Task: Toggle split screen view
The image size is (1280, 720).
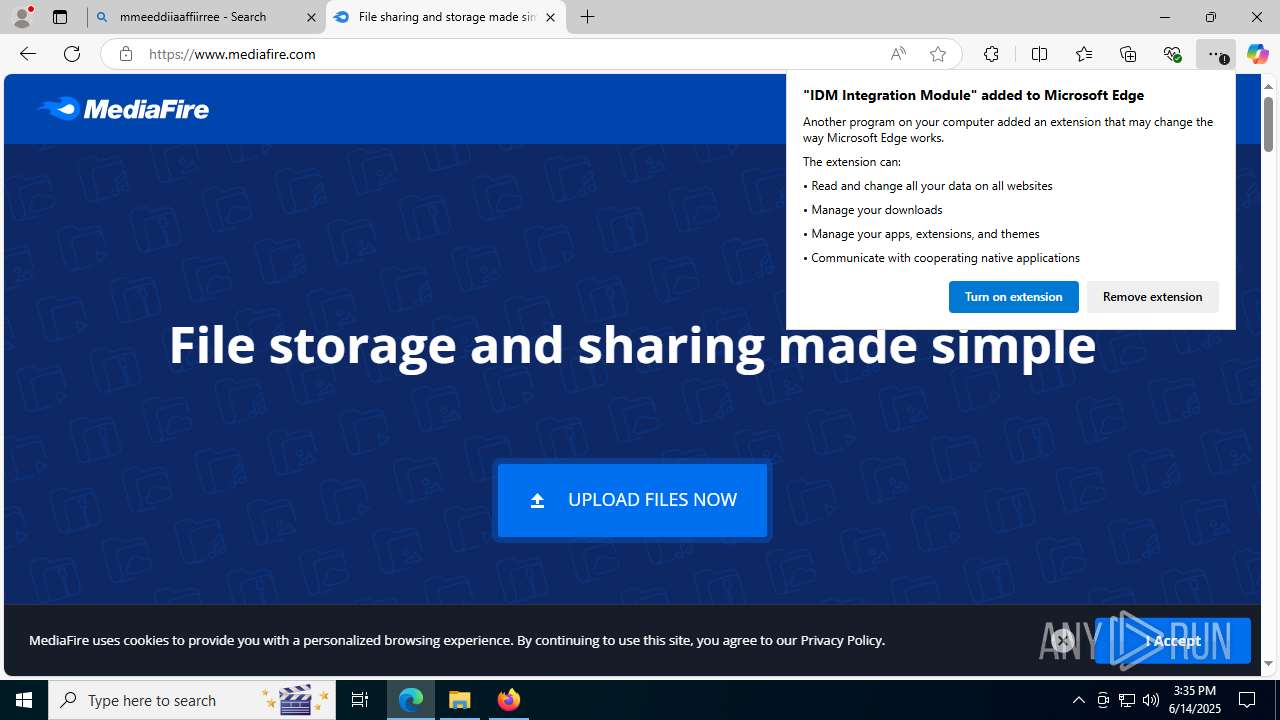Action: 1039,54
